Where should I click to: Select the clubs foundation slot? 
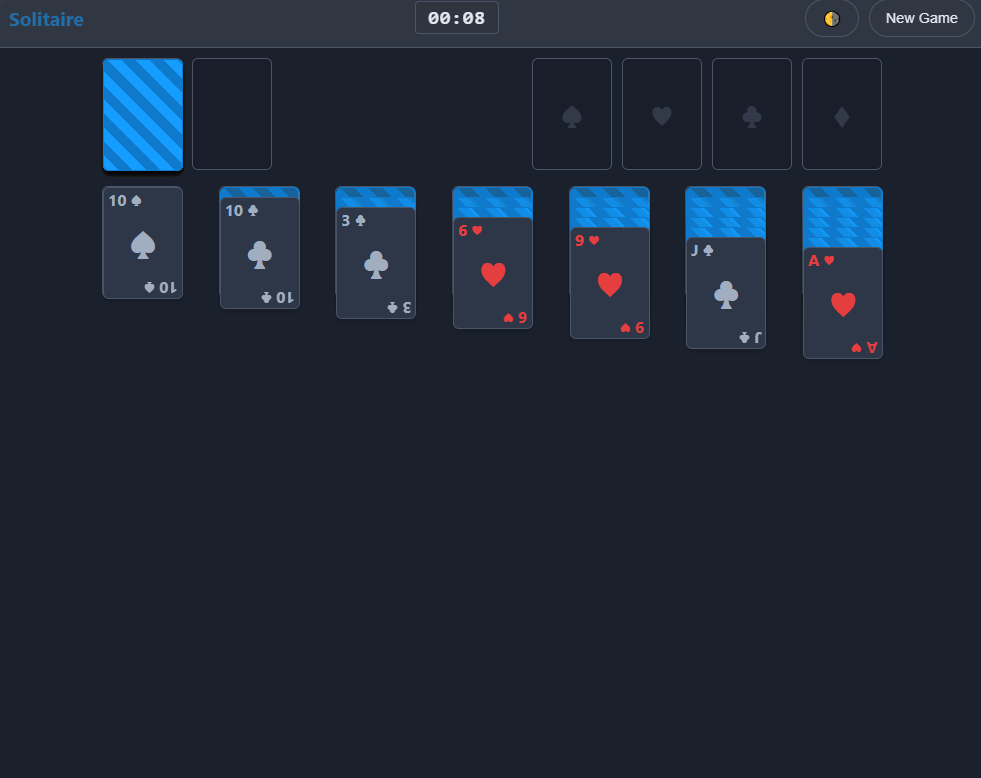(752, 114)
